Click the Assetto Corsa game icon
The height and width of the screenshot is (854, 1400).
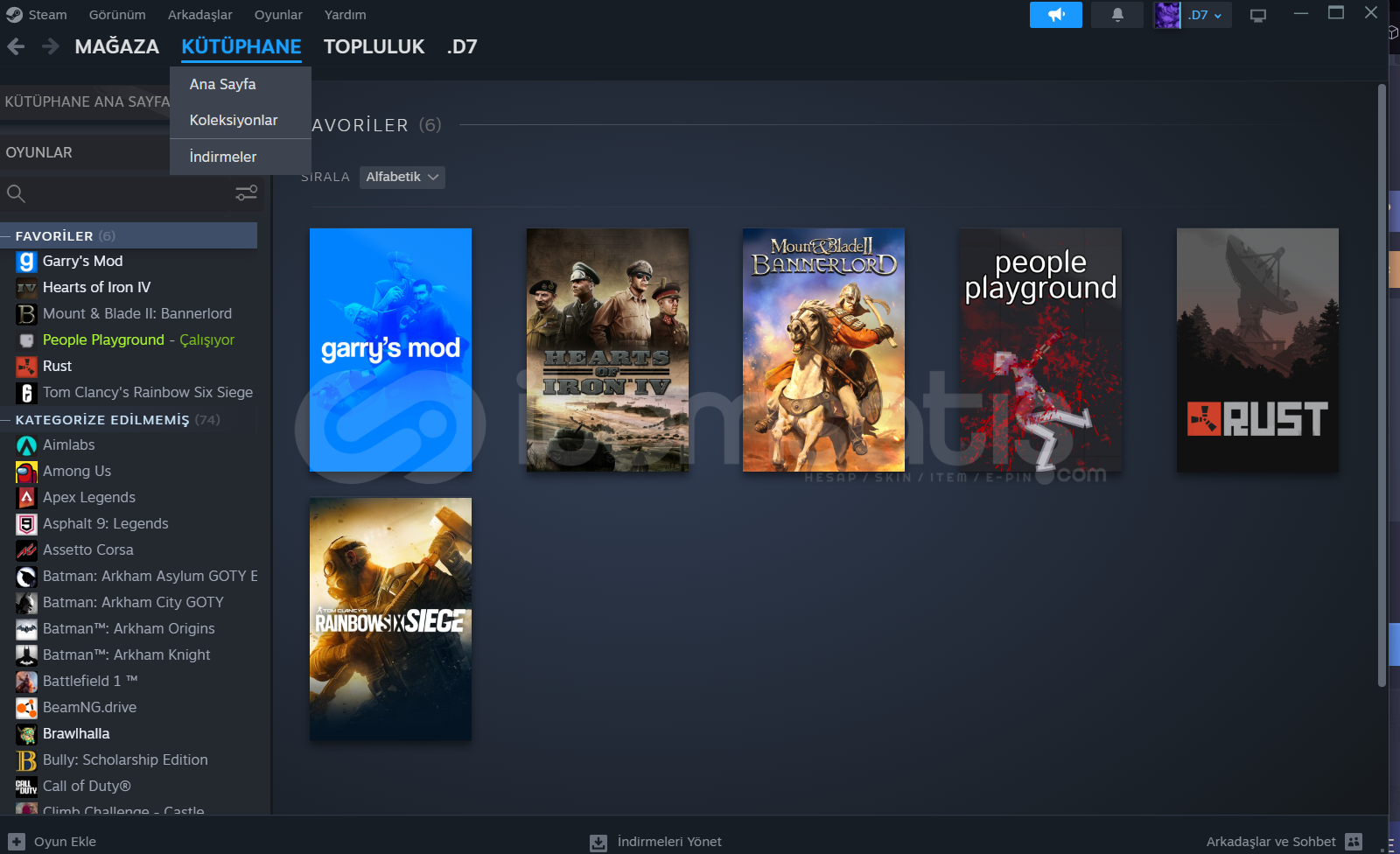pyautogui.click(x=27, y=550)
